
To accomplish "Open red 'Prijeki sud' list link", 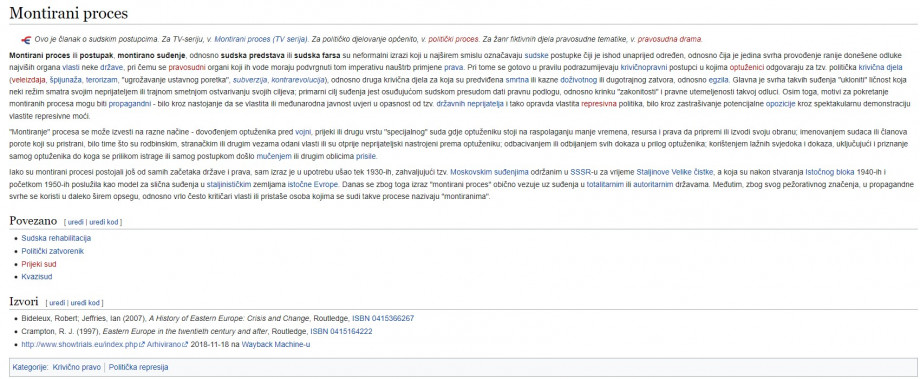I will point(39,264).
